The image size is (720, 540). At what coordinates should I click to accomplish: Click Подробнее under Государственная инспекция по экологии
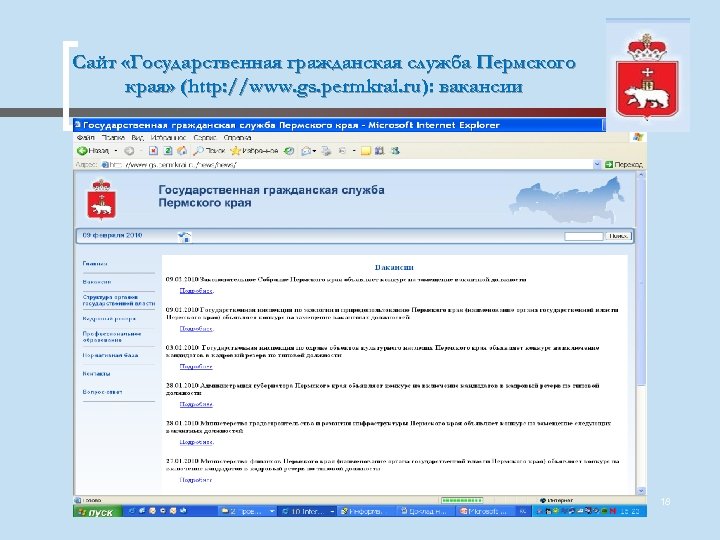click(x=196, y=329)
